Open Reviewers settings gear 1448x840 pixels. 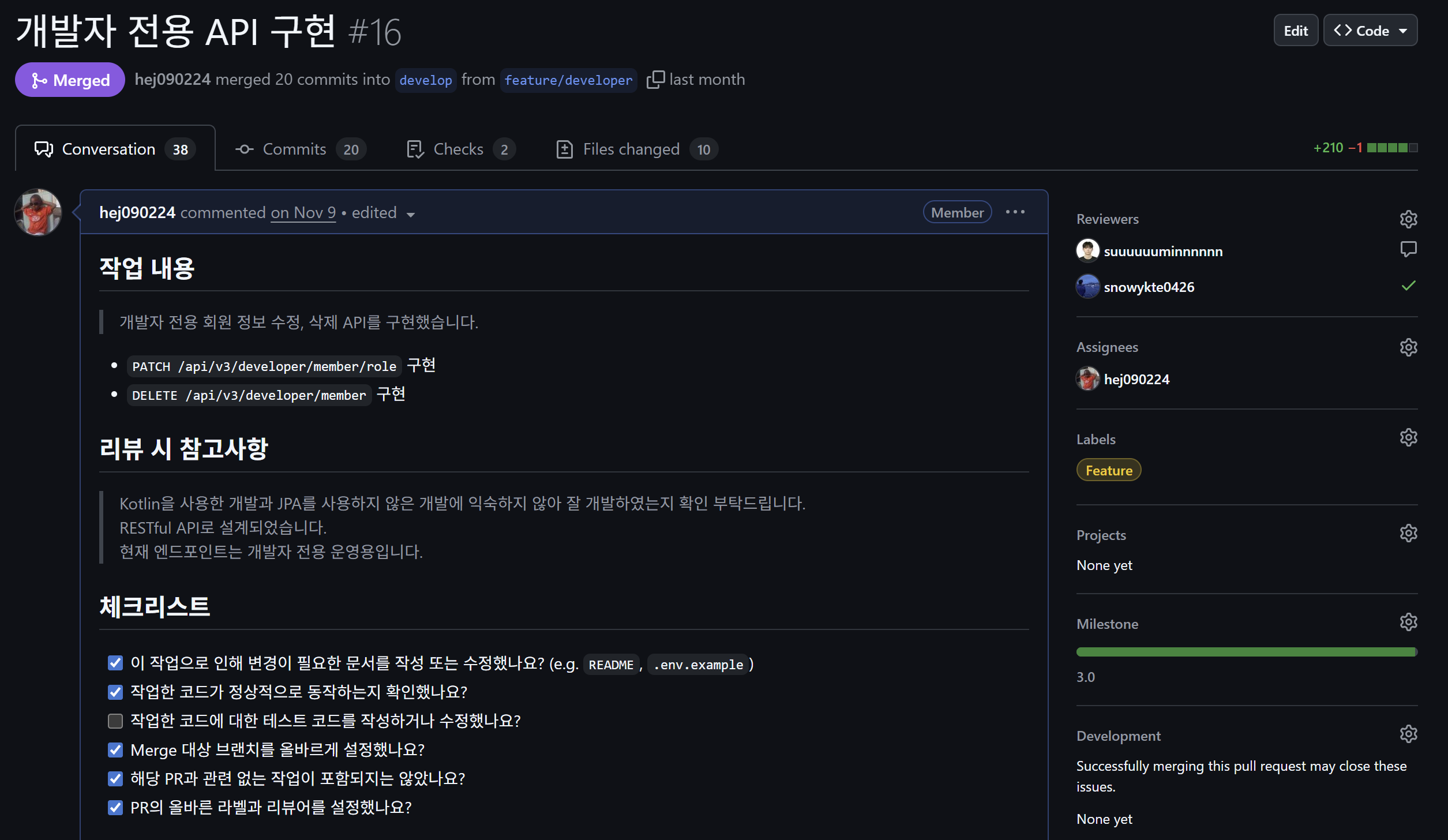tap(1408, 219)
